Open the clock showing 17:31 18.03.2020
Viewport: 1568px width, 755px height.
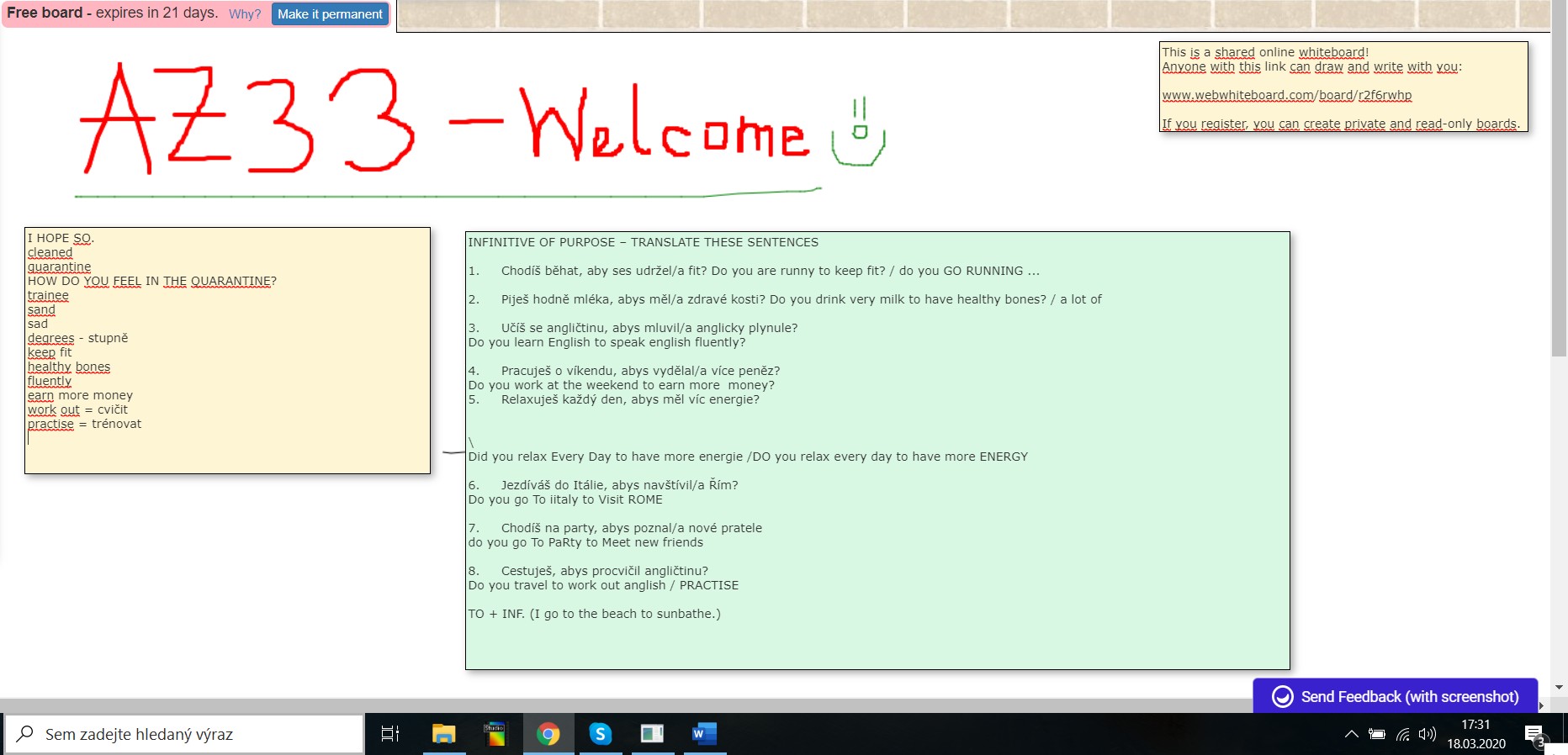pos(1475,734)
